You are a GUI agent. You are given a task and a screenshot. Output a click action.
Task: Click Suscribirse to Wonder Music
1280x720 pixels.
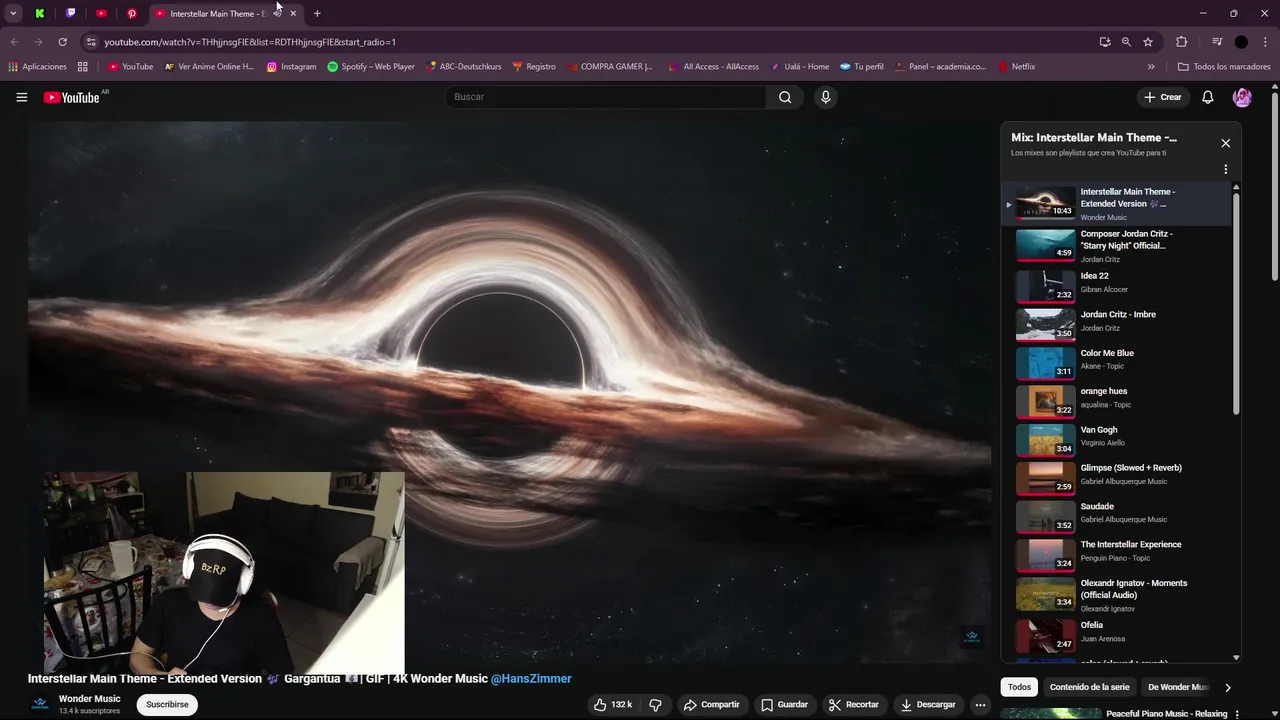pyautogui.click(x=167, y=705)
